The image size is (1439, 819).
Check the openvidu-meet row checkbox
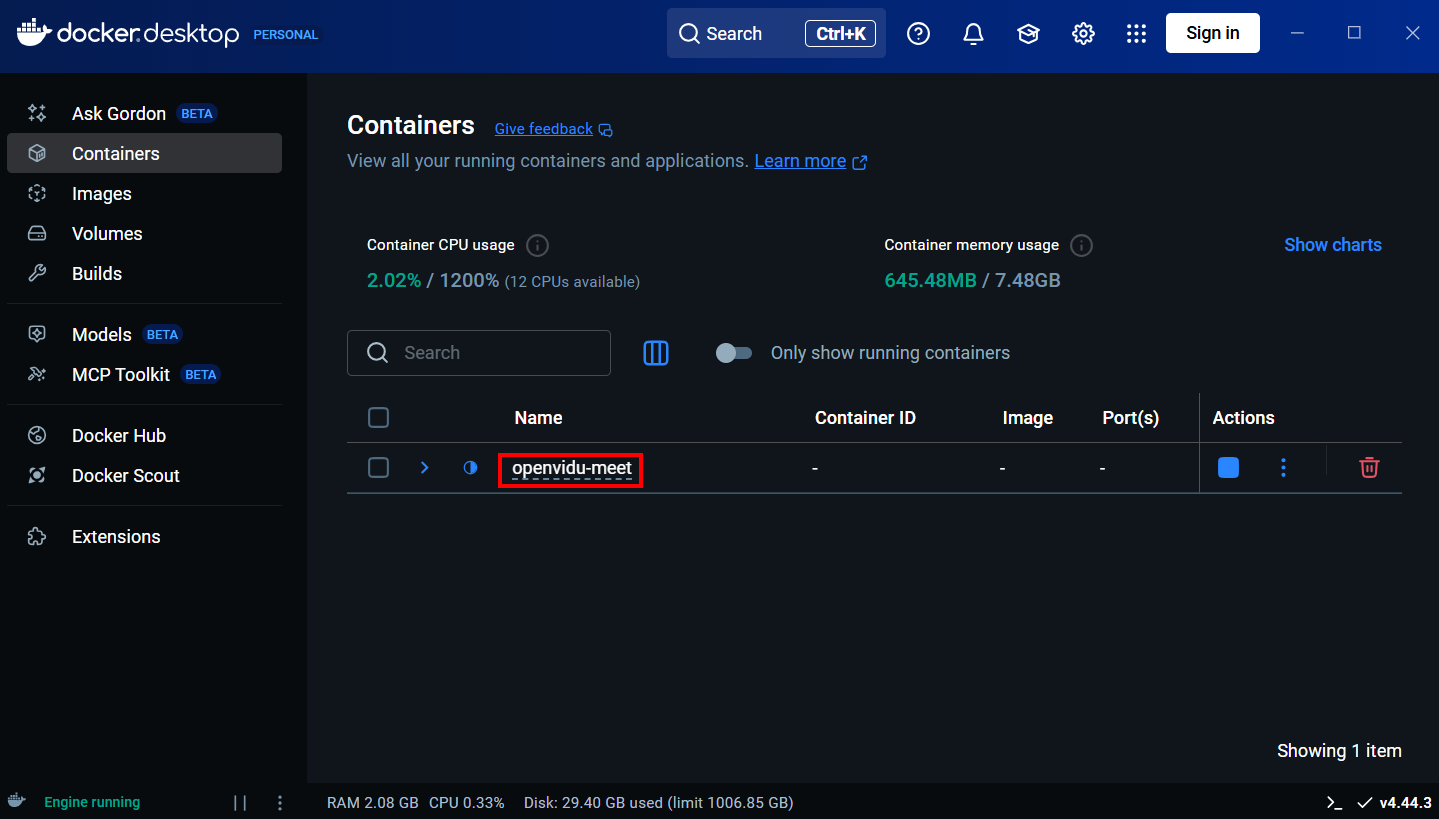tap(378, 467)
